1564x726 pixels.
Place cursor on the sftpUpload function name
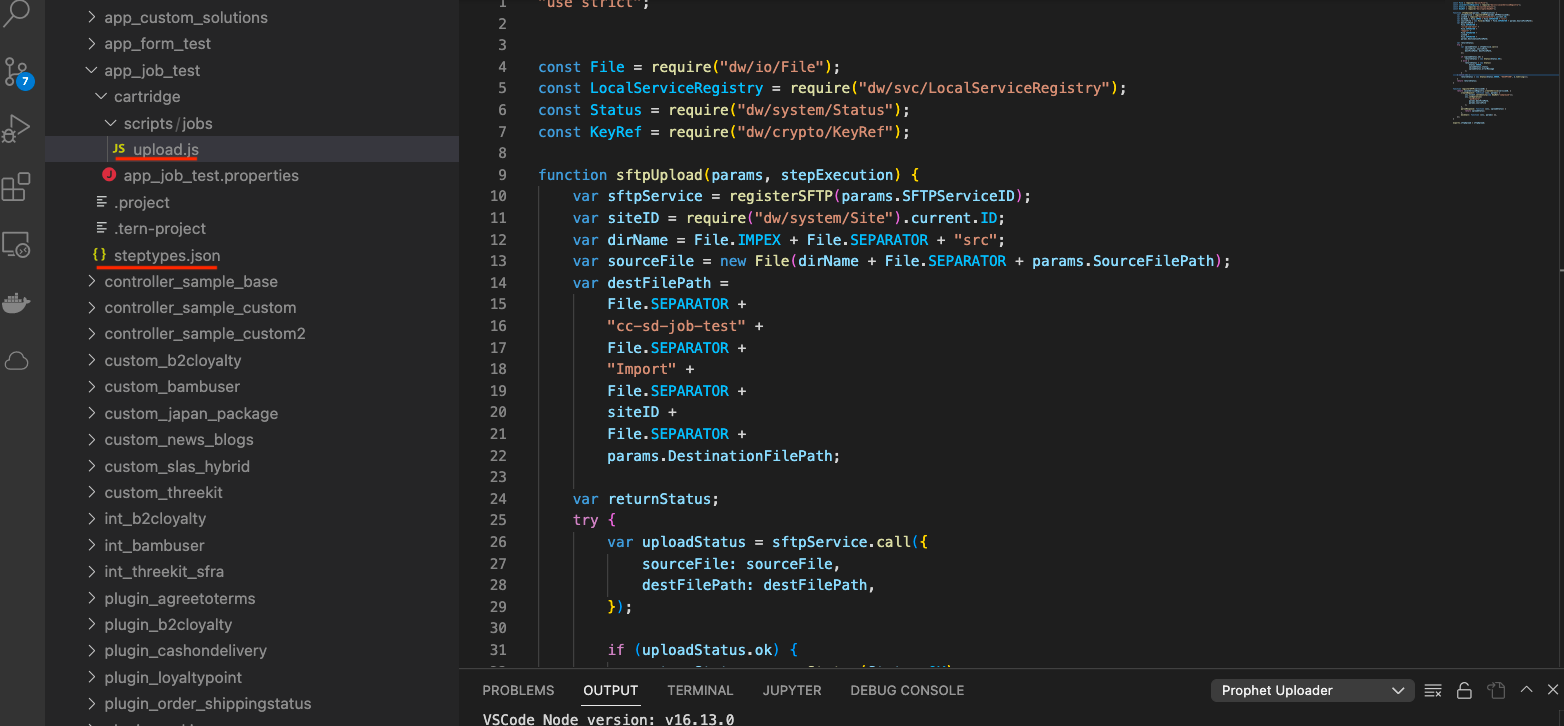[x=659, y=174]
